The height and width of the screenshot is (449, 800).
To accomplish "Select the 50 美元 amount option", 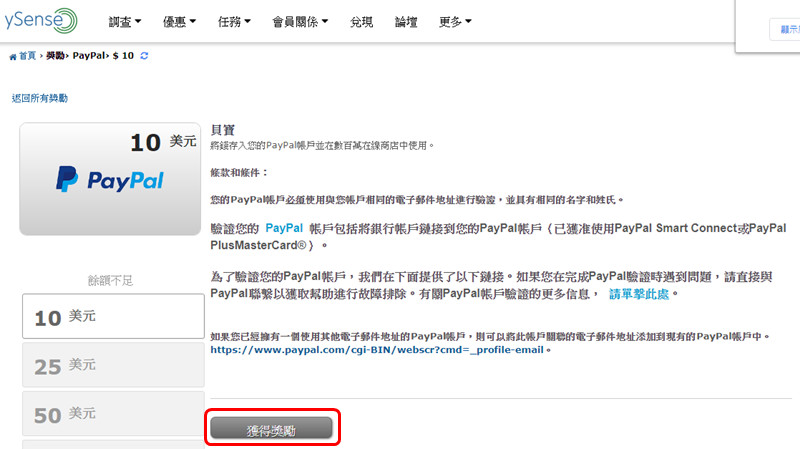I will 113,413.
